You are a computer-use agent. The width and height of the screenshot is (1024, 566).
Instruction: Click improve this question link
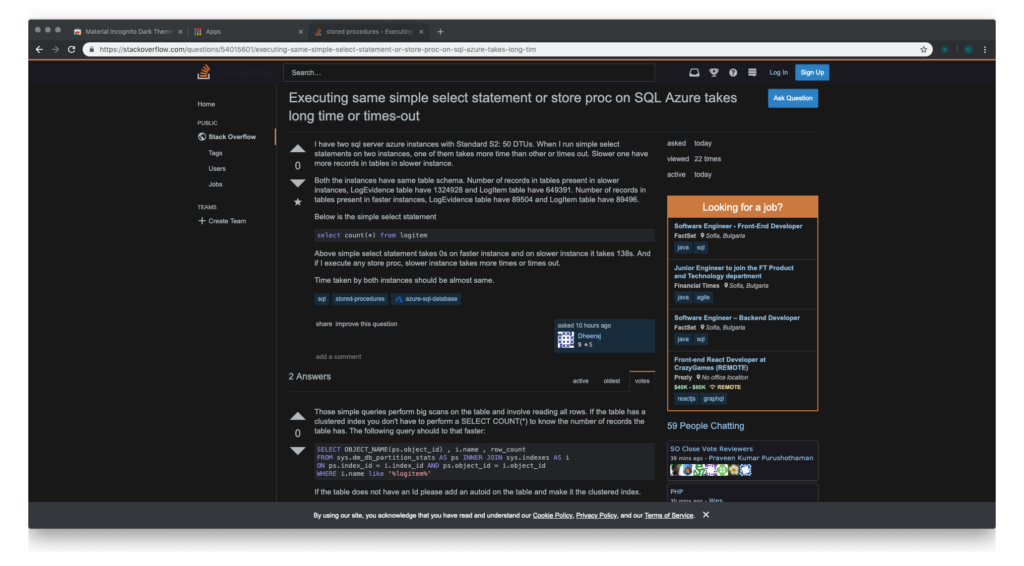click(366, 324)
